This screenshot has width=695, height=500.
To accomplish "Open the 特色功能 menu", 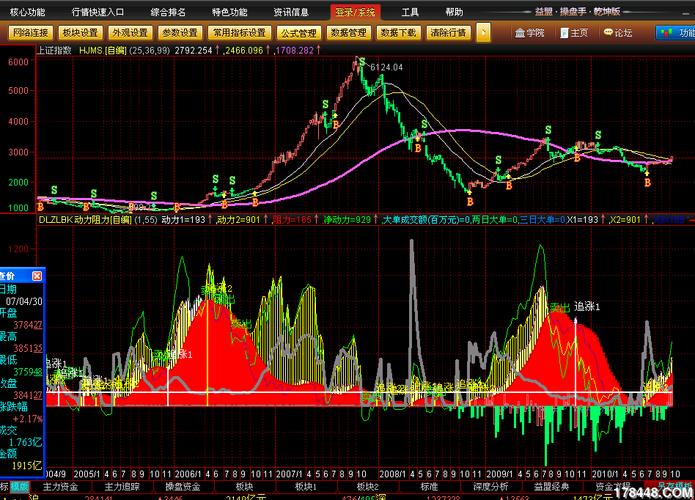I will point(230,12).
